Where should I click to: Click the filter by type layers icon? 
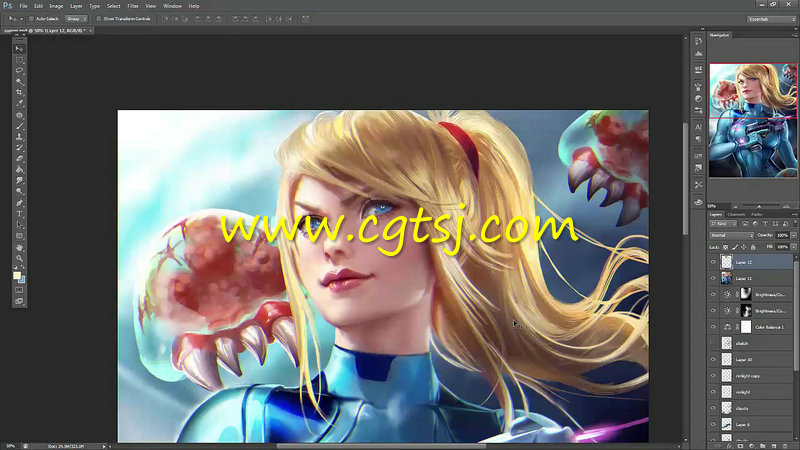(765, 223)
